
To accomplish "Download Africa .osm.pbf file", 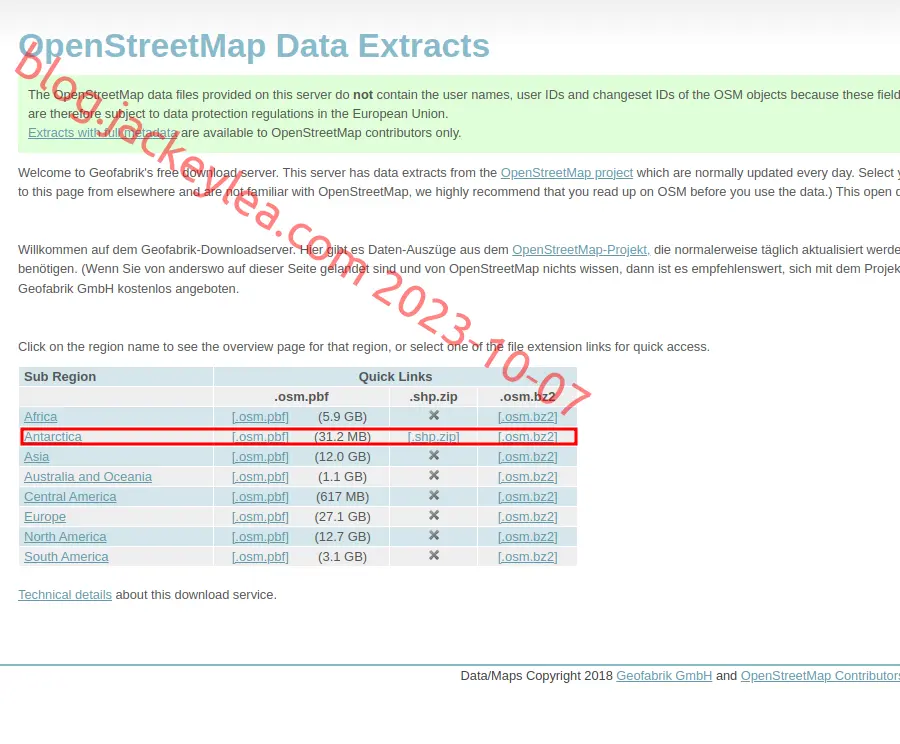I will point(260,417).
